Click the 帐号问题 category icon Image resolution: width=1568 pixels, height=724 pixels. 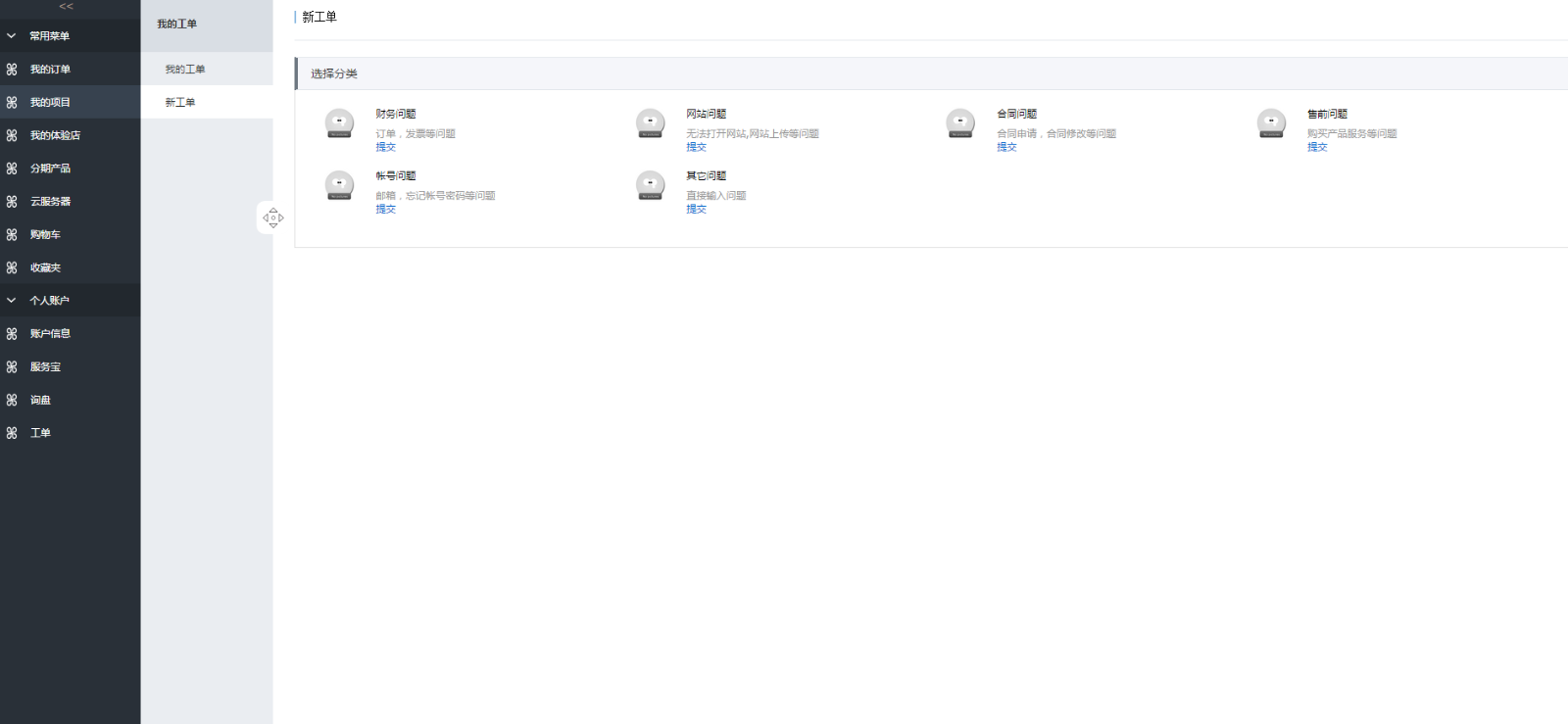(x=339, y=185)
